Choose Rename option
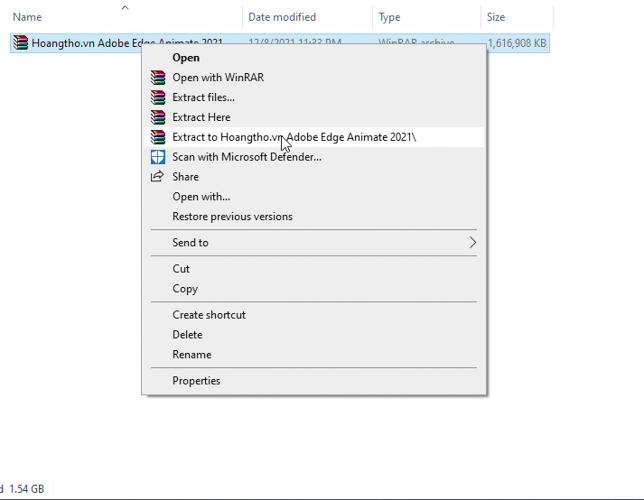This screenshot has width=644, height=500. [x=314, y=355]
